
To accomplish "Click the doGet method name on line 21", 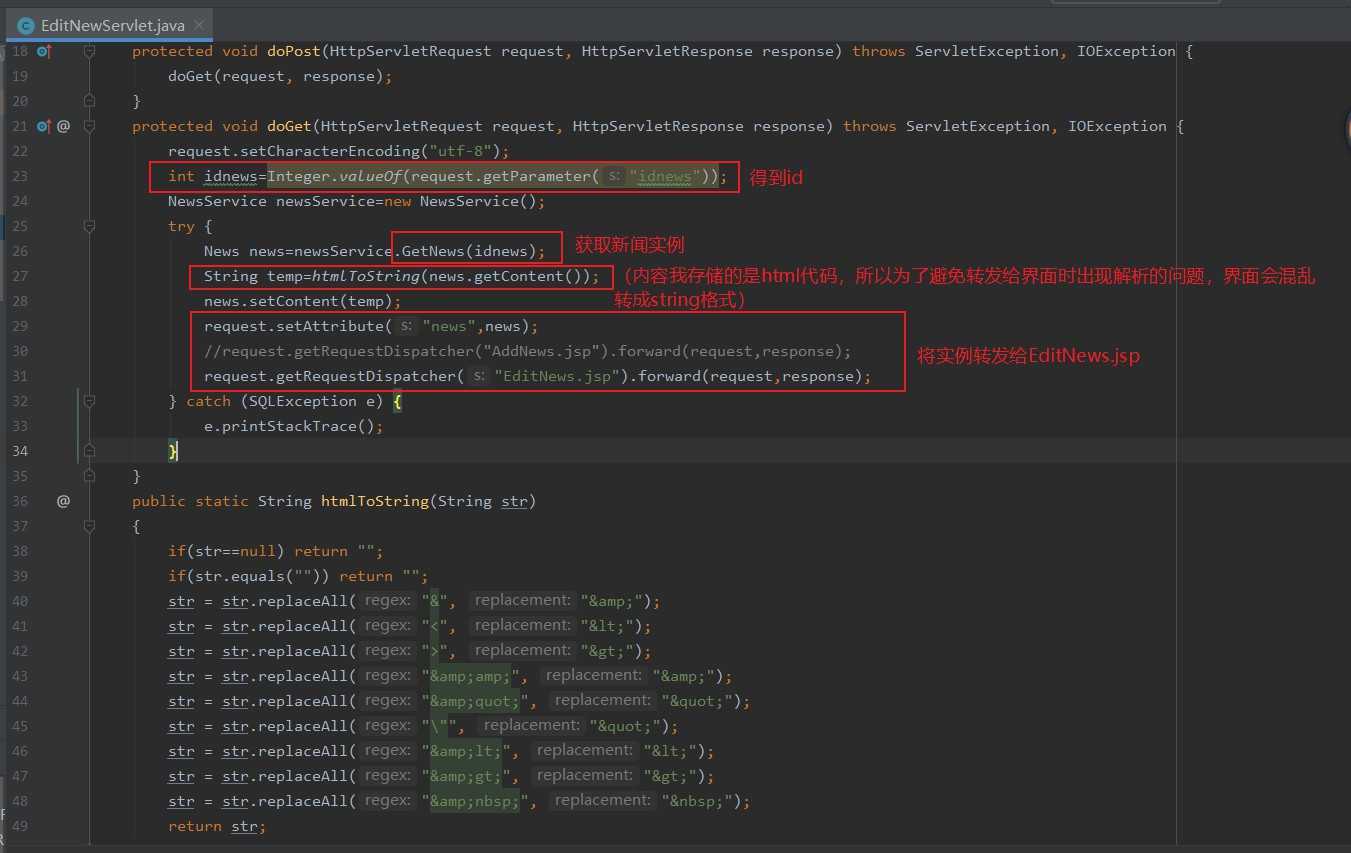I will tap(289, 126).
